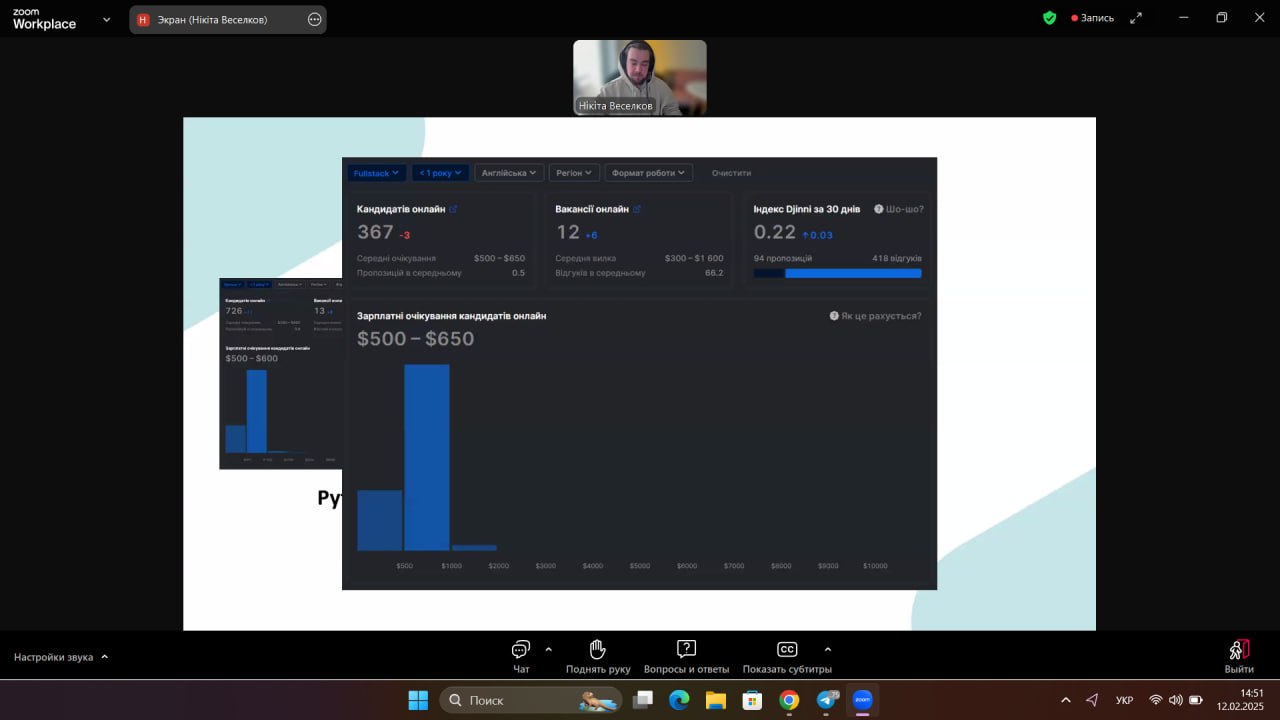This screenshot has height=720, width=1280.
Task: Open the chevron next to Чат
Action: (x=548, y=649)
